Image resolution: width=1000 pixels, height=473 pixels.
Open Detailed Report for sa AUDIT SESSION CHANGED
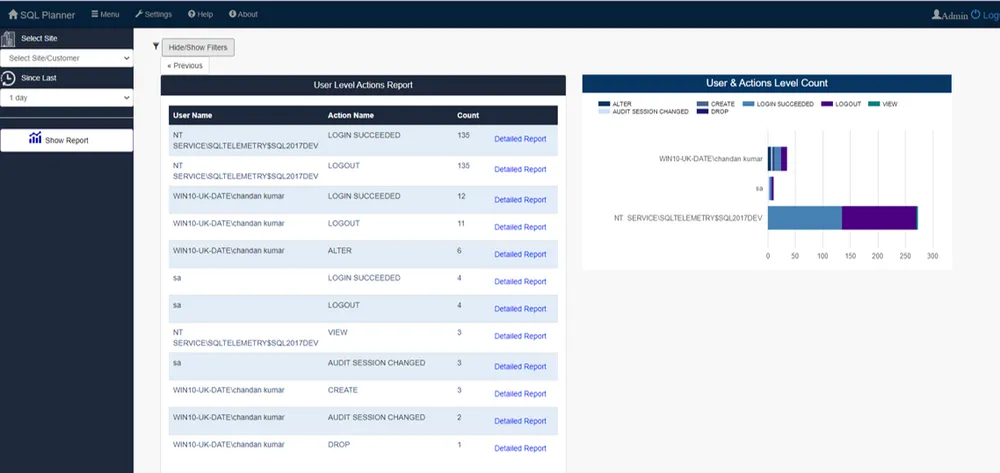[x=520, y=367]
